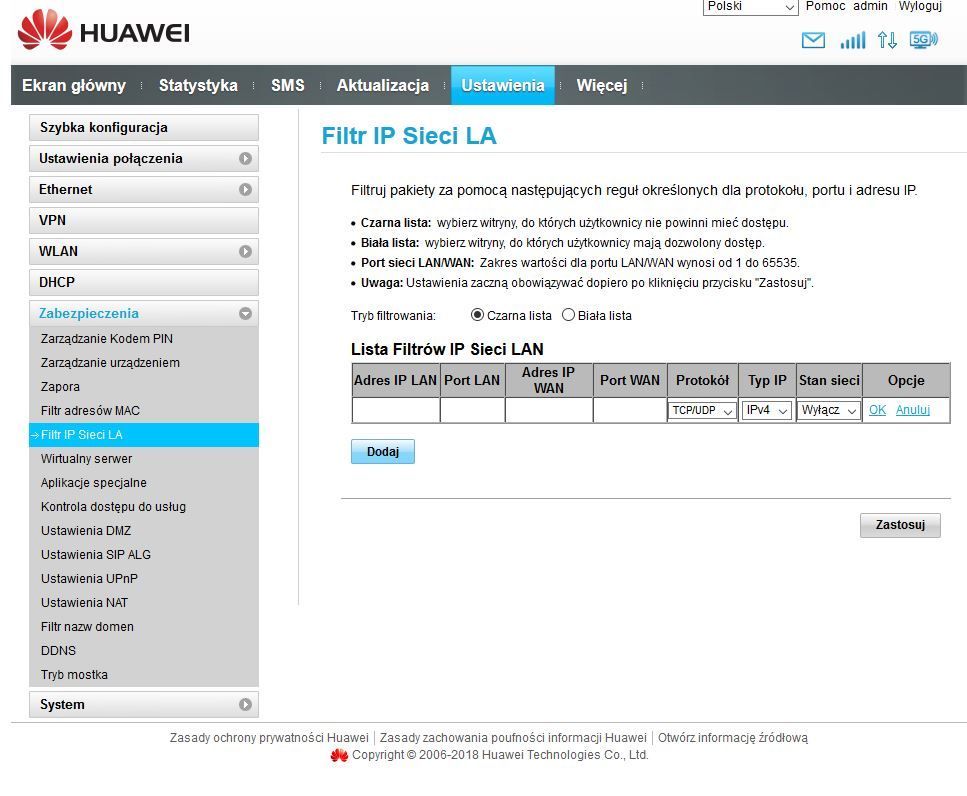Click the Adres IP WAN input field
The width and height of the screenshot is (967, 796).
click(x=548, y=410)
